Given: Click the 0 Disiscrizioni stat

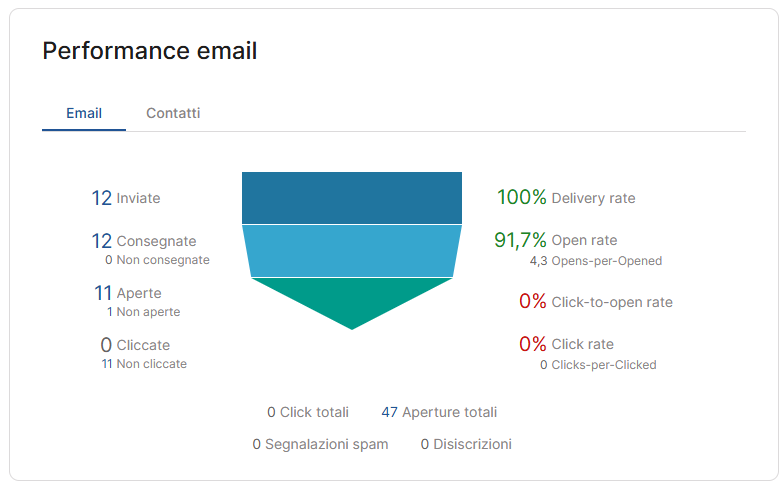Looking at the screenshot, I should point(466,444).
